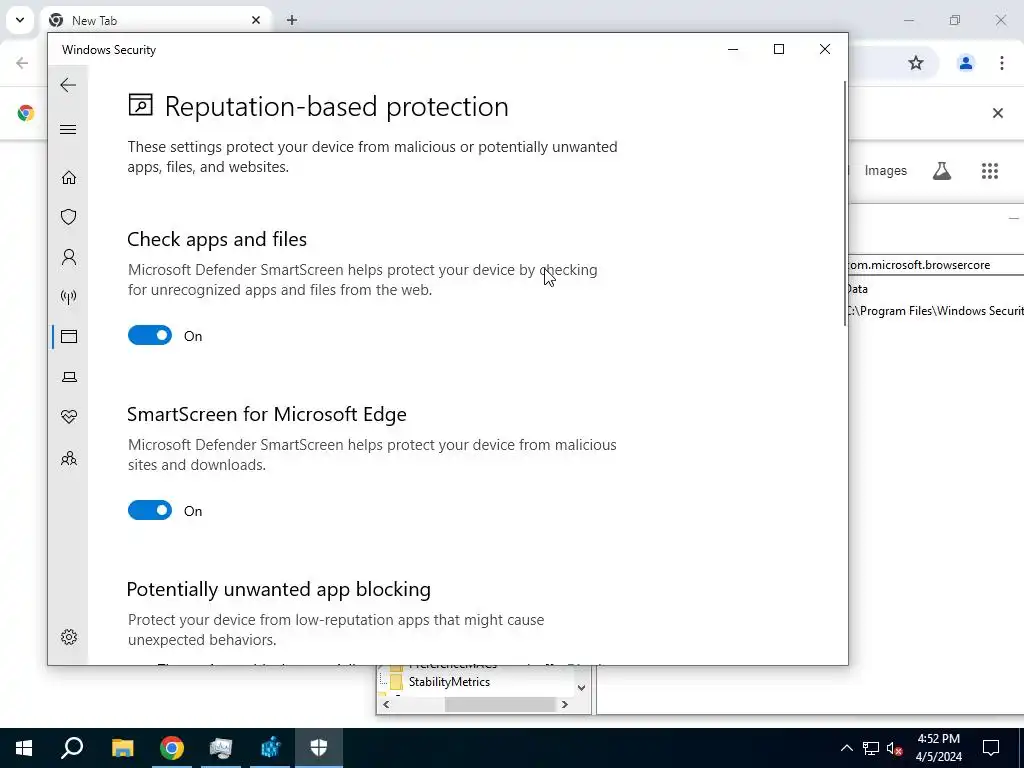
Task: Click the tree panel horizontal scrollbar thumb
Action: (500, 705)
